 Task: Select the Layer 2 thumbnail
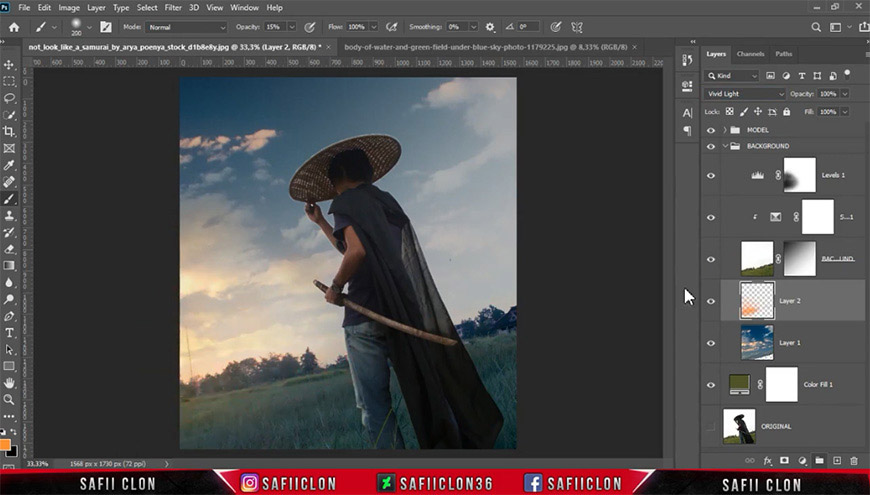[757, 300]
